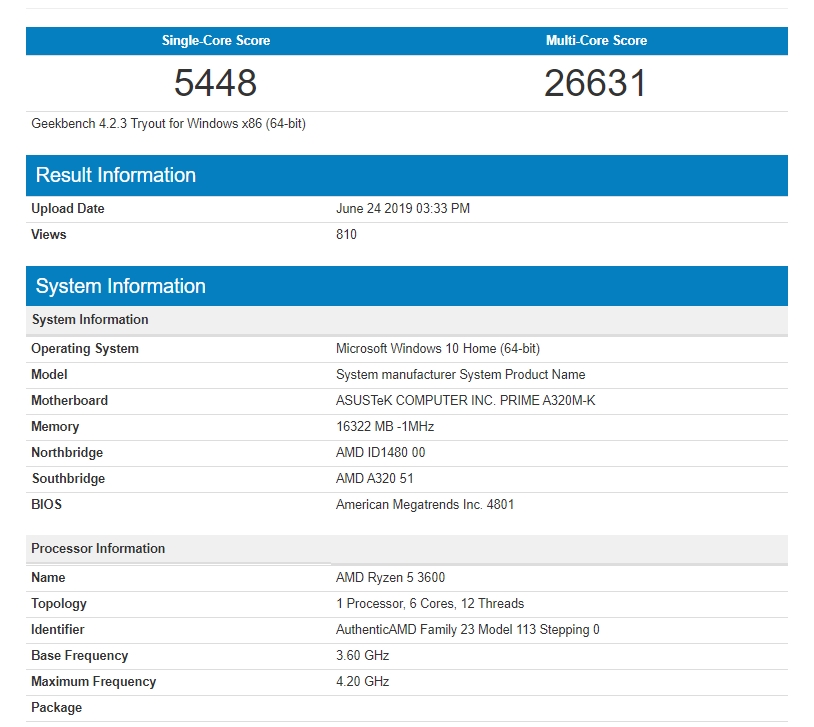The height and width of the screenshot is (727, 814).
Task: Select the American Megatrends BIOS value
Action: coord(425,505)
